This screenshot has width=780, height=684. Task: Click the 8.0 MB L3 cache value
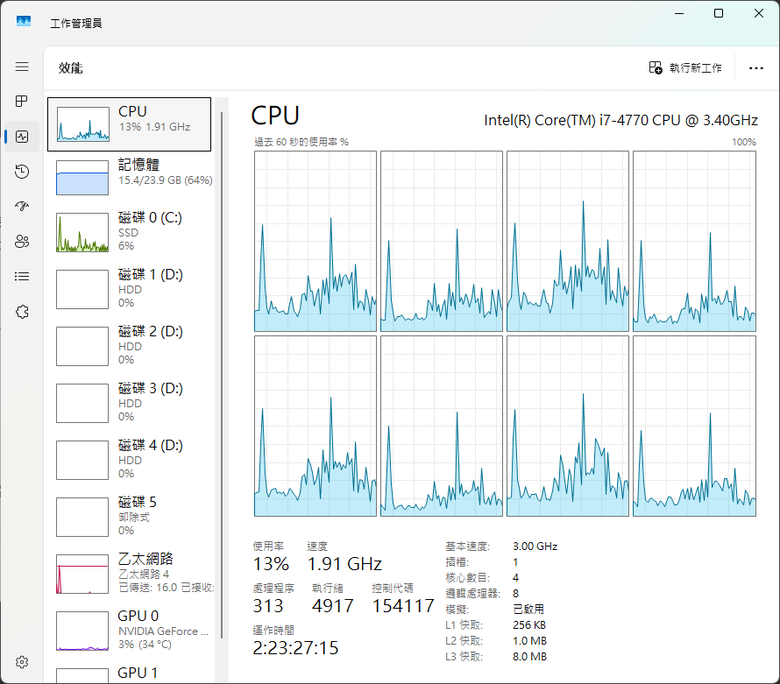coord(530,657)
